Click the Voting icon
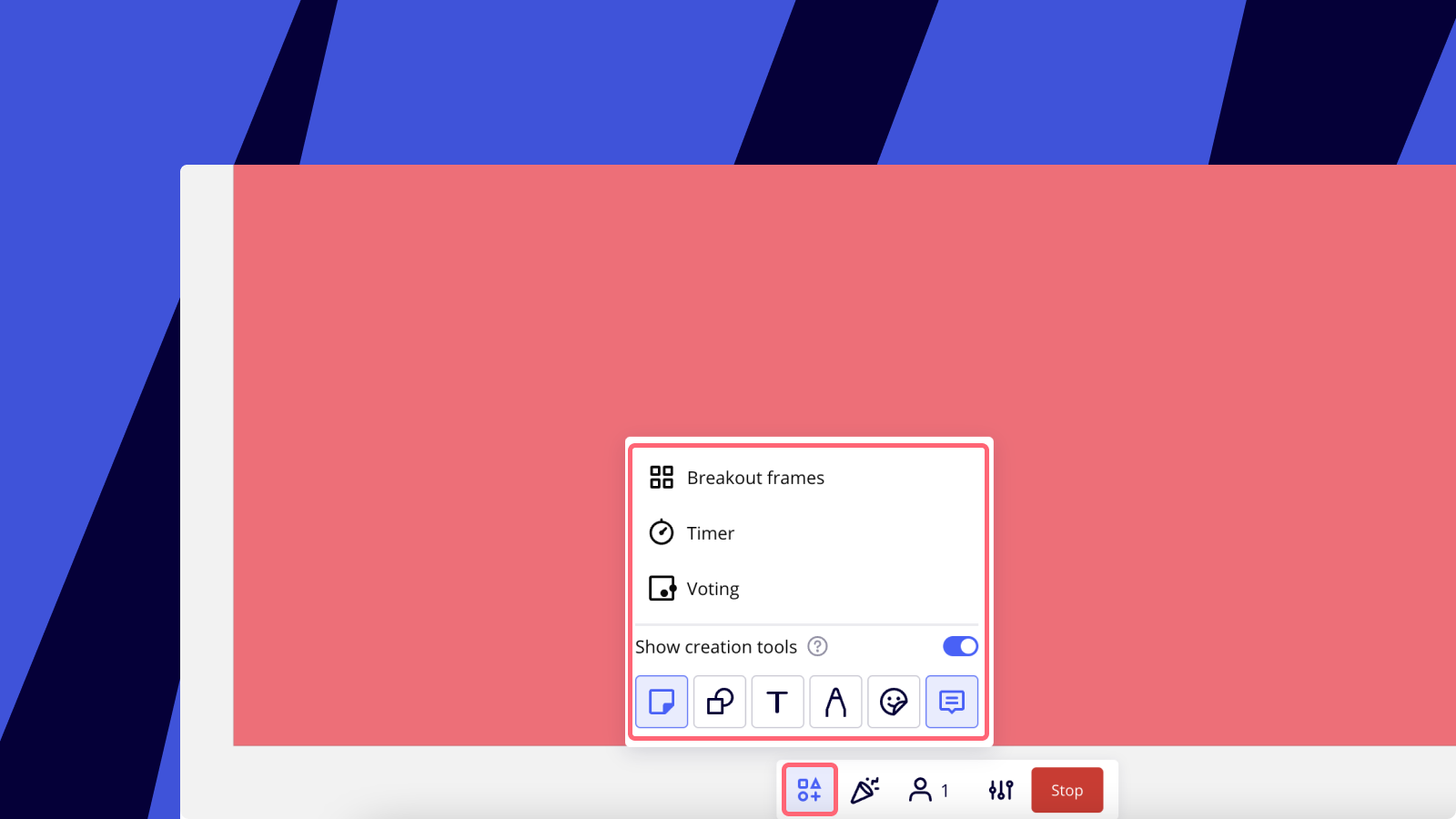The width and height of the screenshot is (1456, 819). [662, 588]
